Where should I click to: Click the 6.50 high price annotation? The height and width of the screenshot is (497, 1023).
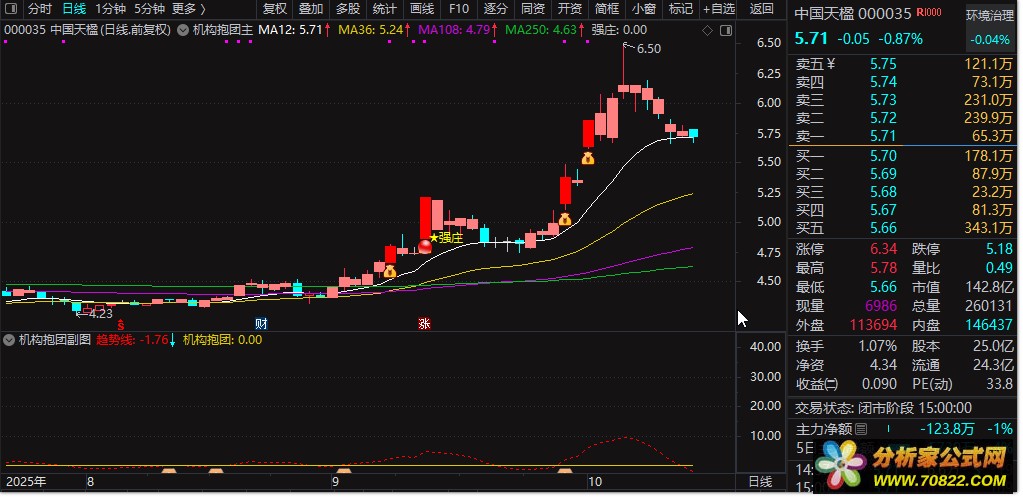click(649, 49)
